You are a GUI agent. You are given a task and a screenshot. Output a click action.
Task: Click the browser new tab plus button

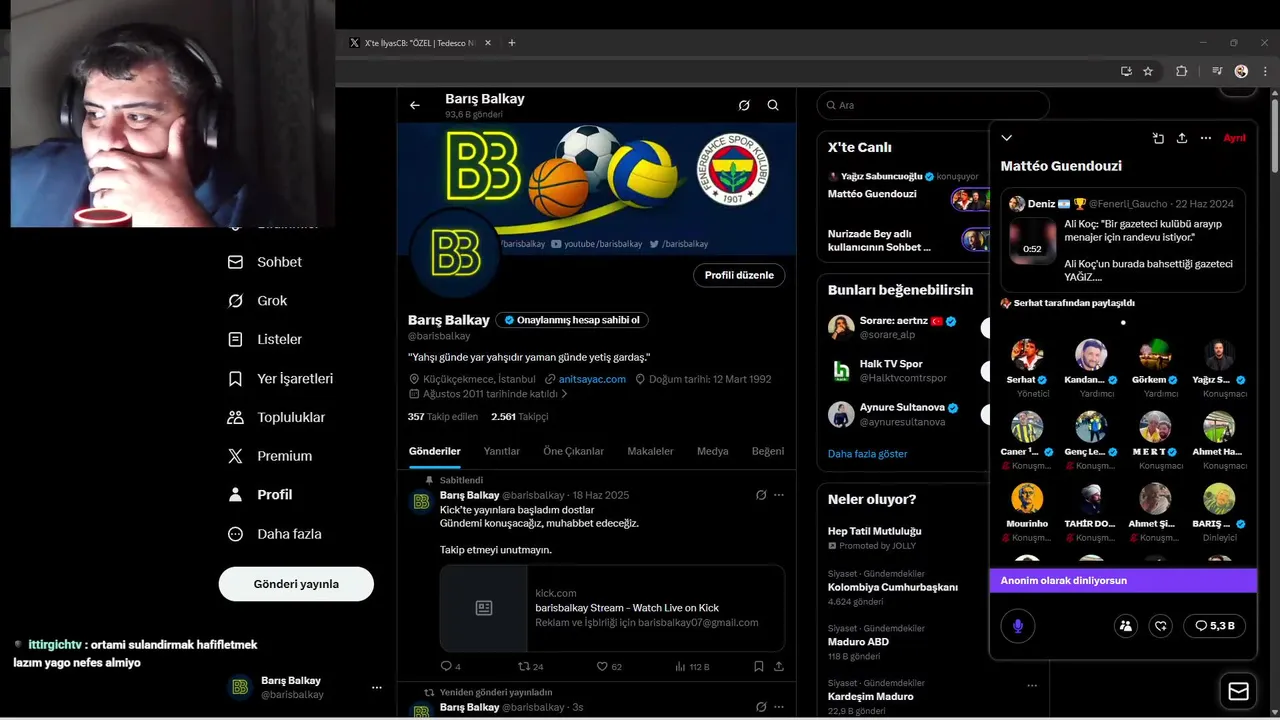[x=512, y=43]
